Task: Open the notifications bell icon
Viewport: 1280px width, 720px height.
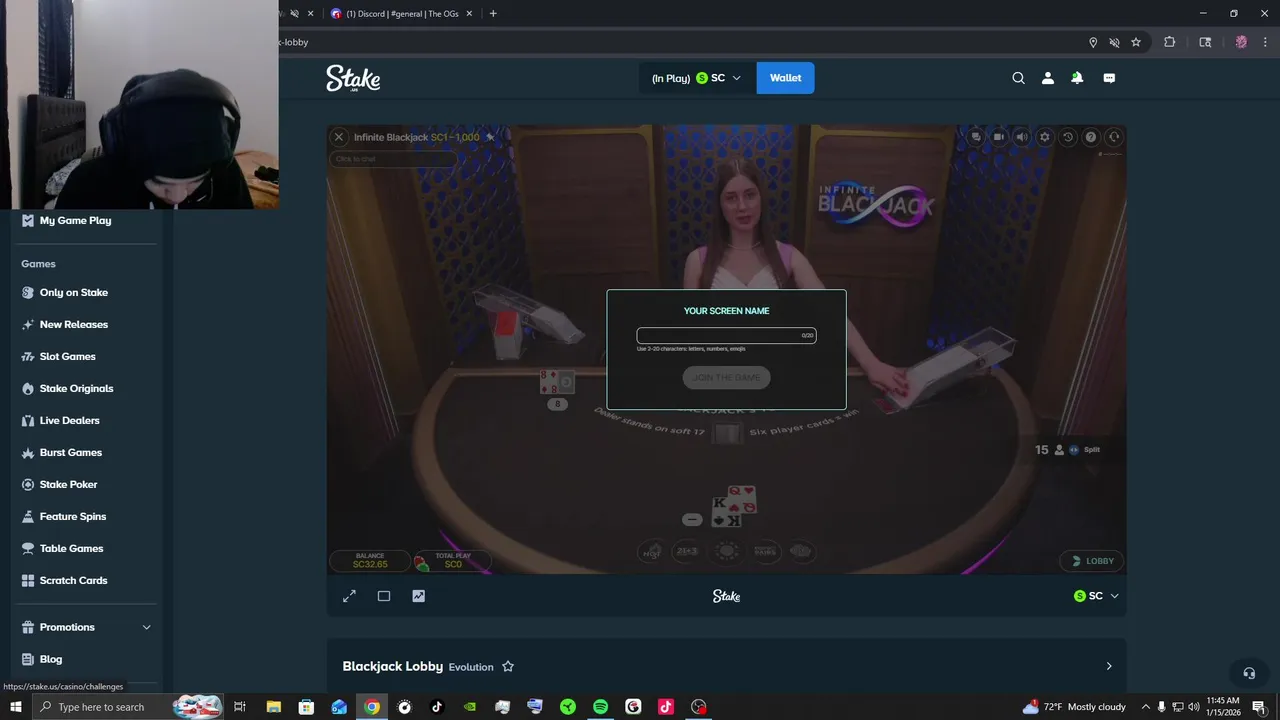Action: (x=1077, y=78)
